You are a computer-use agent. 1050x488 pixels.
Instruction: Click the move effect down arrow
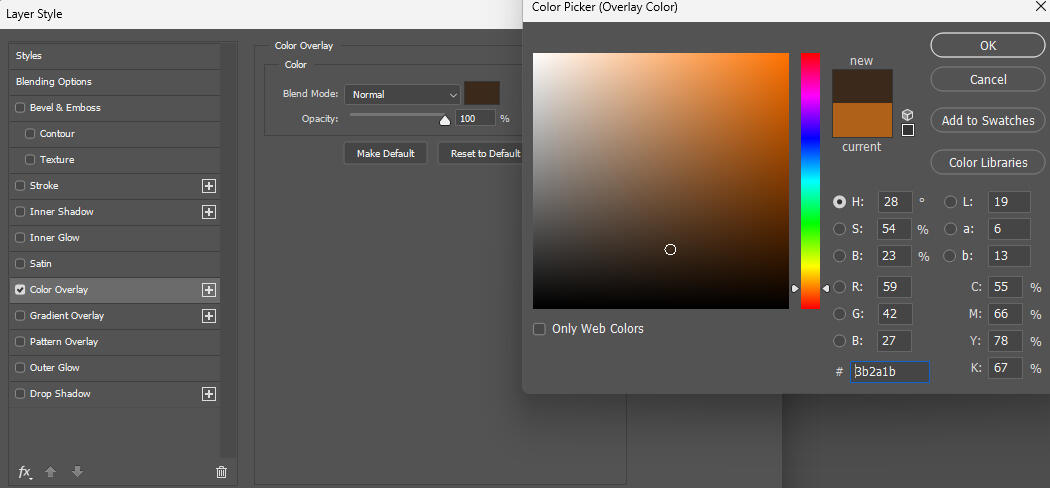click(77, 472)
